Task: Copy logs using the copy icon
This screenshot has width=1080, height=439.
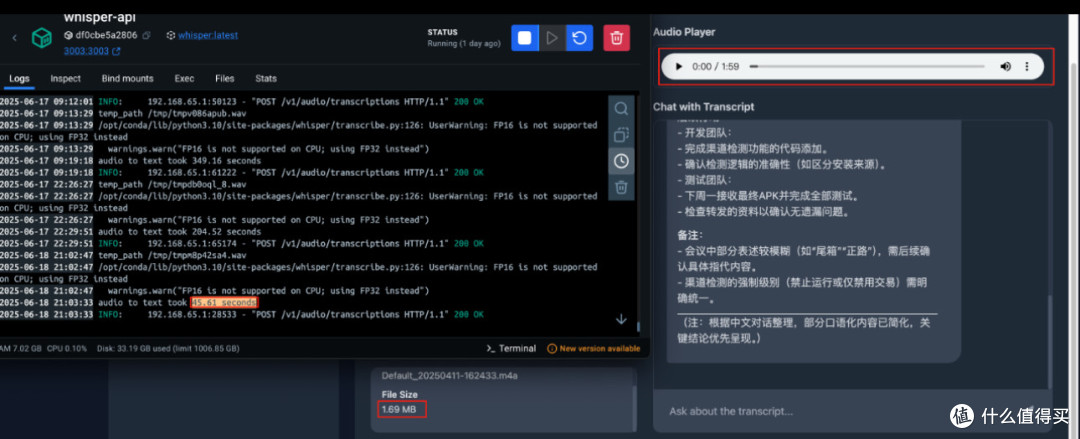Action: point(621,135)
